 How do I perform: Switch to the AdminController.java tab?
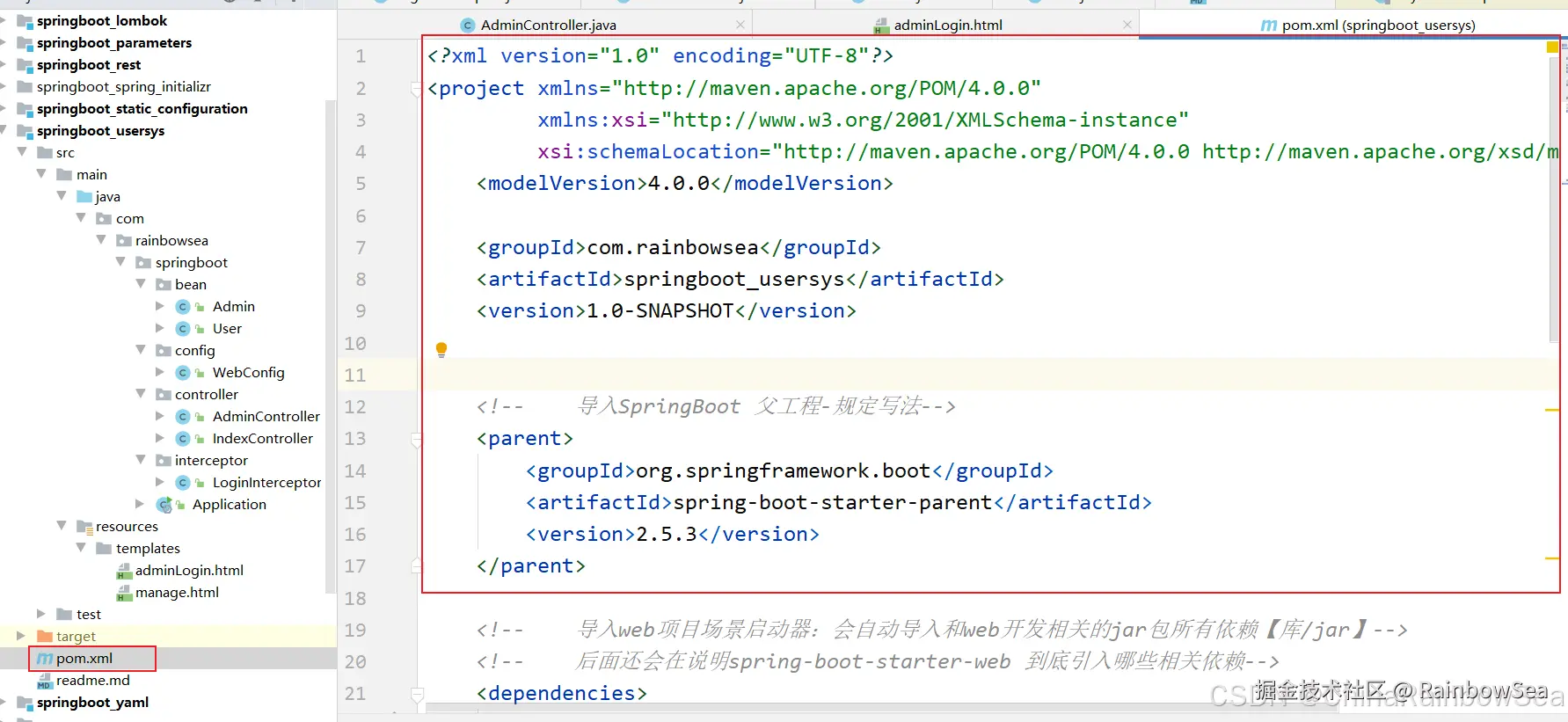coord(548,25)
